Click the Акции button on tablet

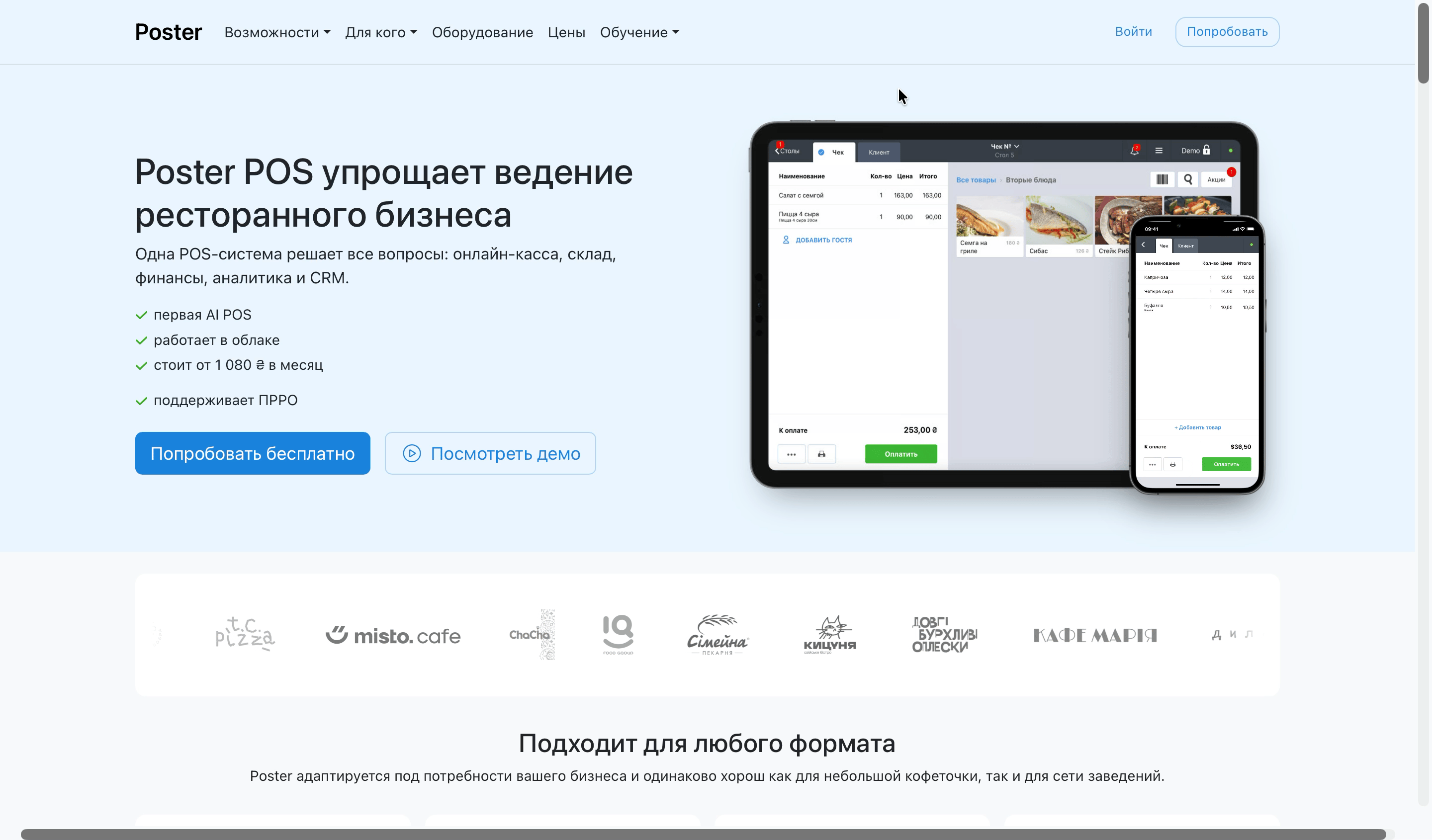(1216, 179)
